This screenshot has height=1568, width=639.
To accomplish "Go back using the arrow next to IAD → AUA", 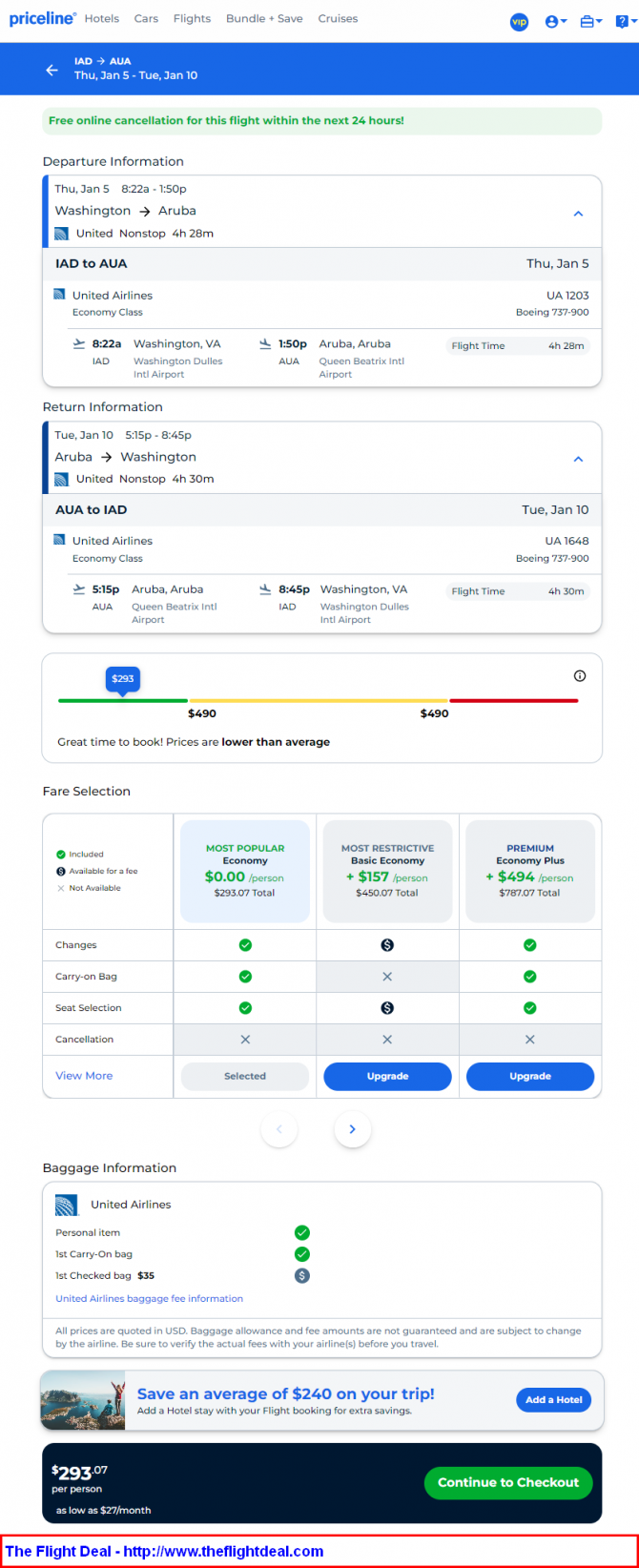I will tap(52, 70).
